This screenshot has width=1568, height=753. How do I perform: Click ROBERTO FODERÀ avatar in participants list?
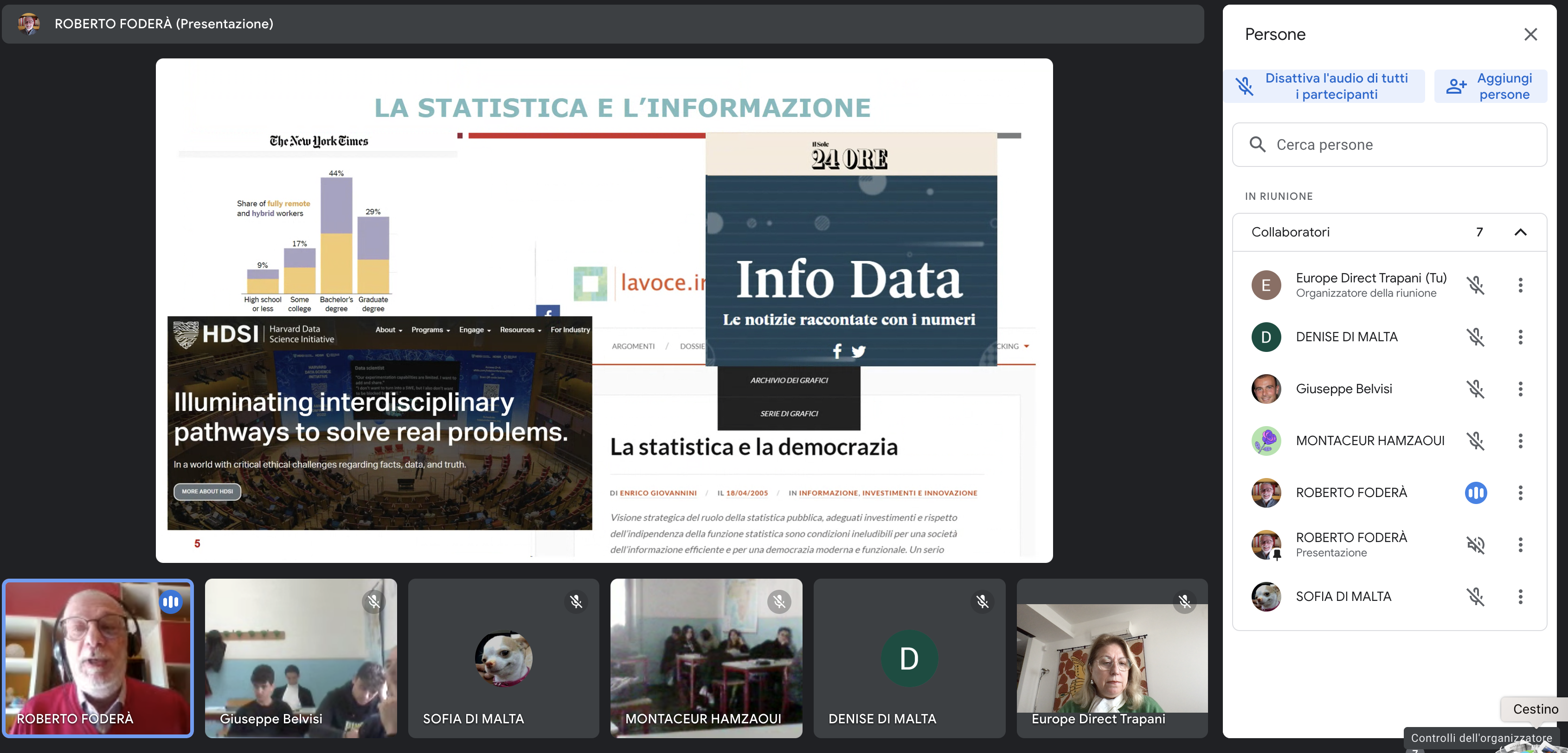click(x=1266, y=493)
